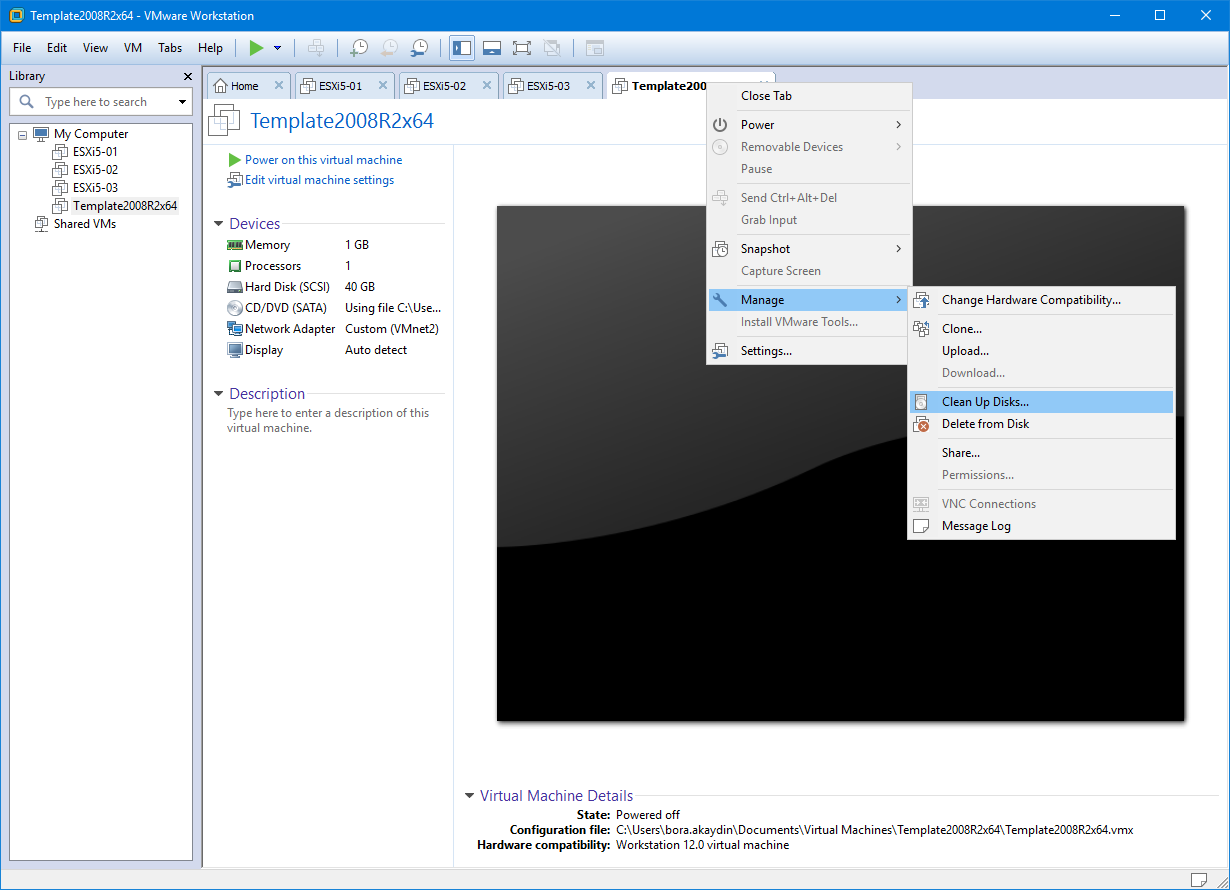The image size is (1230, 890).
Task: Collapse the Virtual Machine Details section
Action: (469, 795)
